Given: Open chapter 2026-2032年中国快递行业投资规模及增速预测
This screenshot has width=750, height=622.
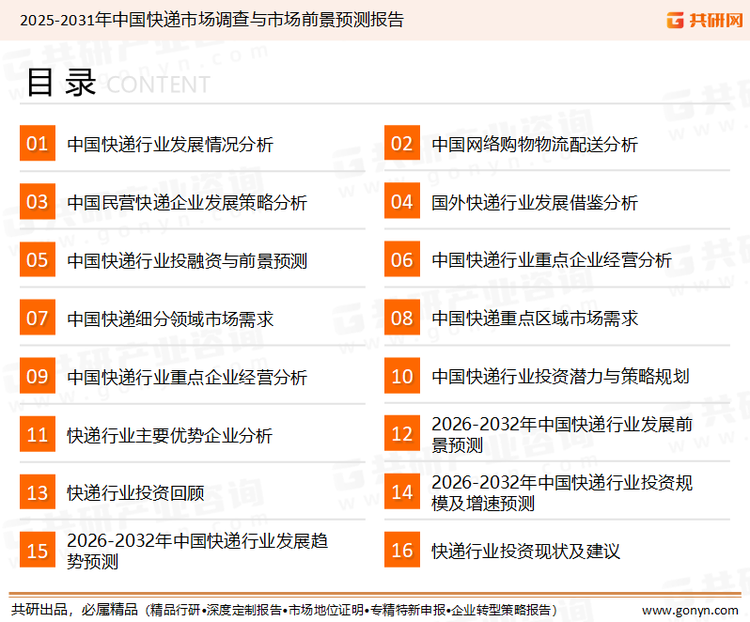Looking at the screenshot, I should click(562, 493).
